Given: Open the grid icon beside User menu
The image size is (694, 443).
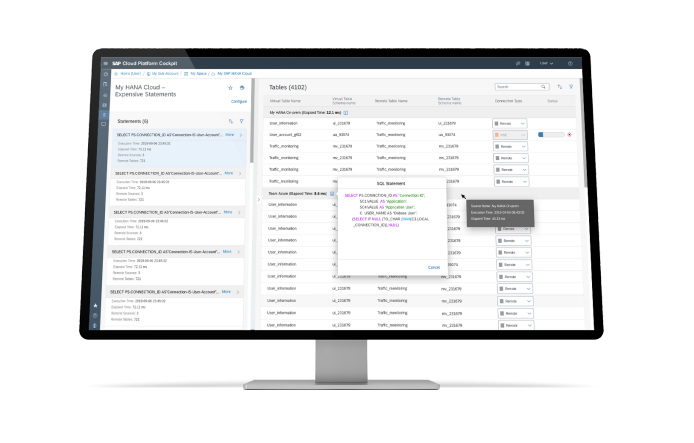Looking at the screenshot, I should pyautogui.click(x=528, y=63).
